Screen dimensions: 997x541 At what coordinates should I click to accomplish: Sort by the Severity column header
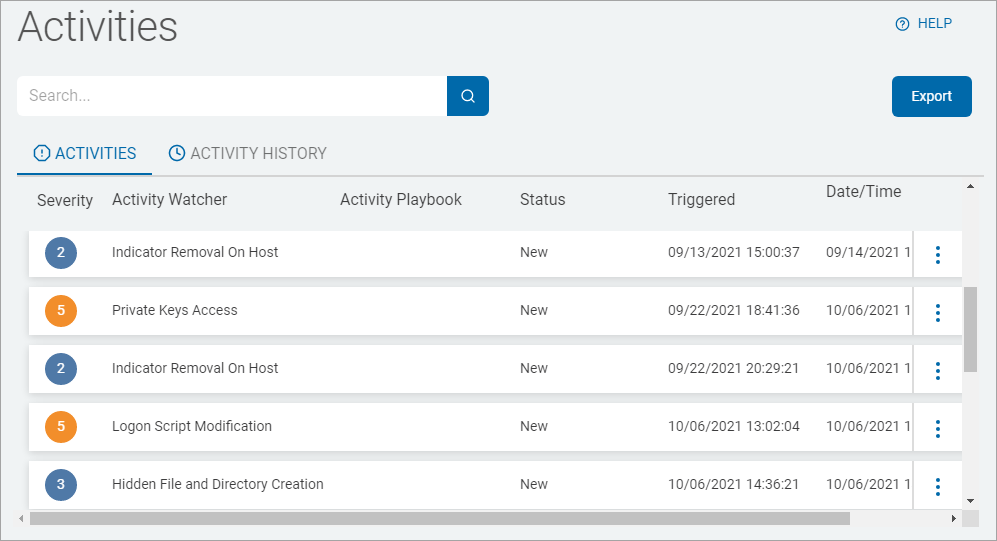click(x=65, y=200)
